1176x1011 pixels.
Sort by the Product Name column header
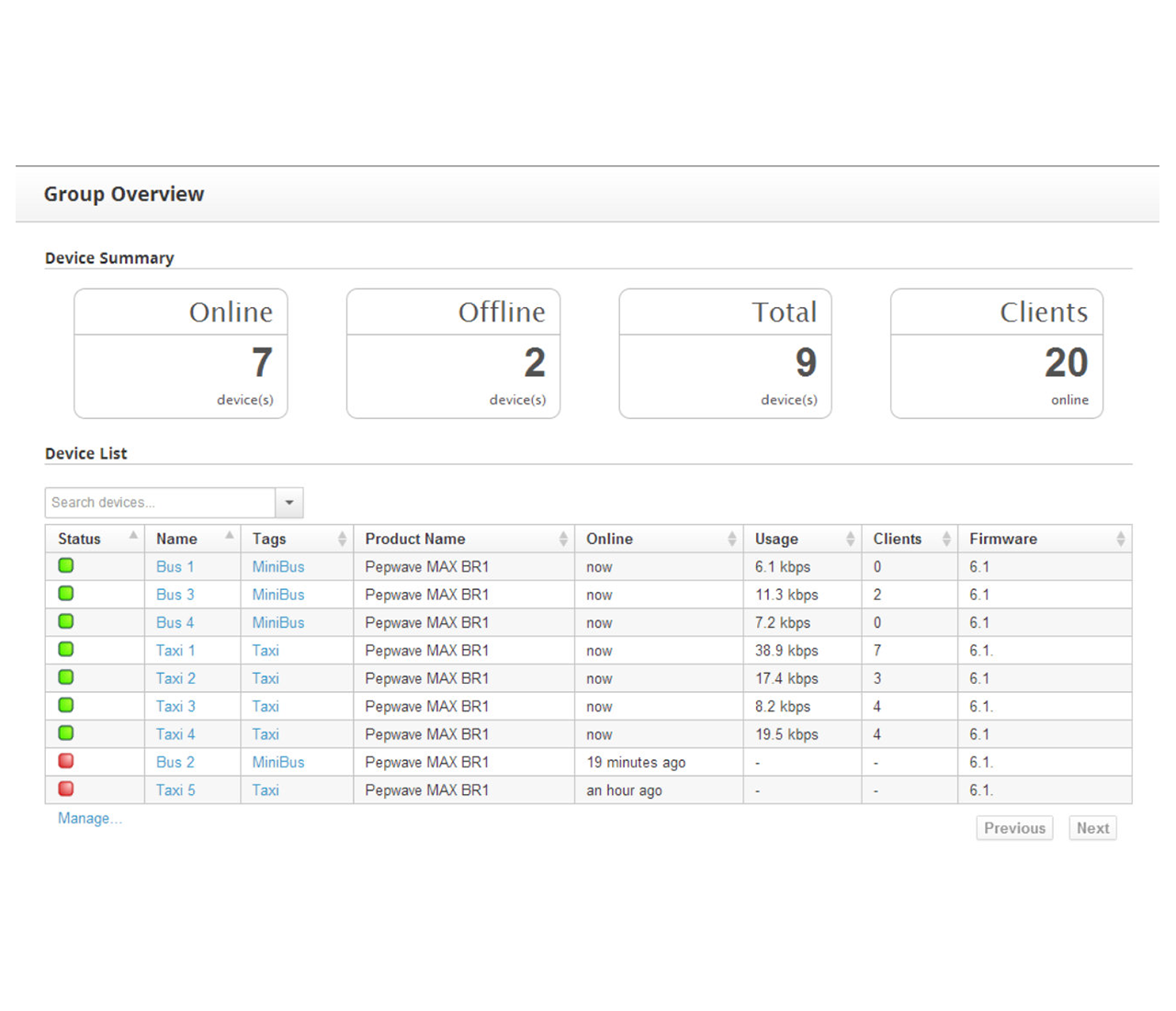coord(464,539)
